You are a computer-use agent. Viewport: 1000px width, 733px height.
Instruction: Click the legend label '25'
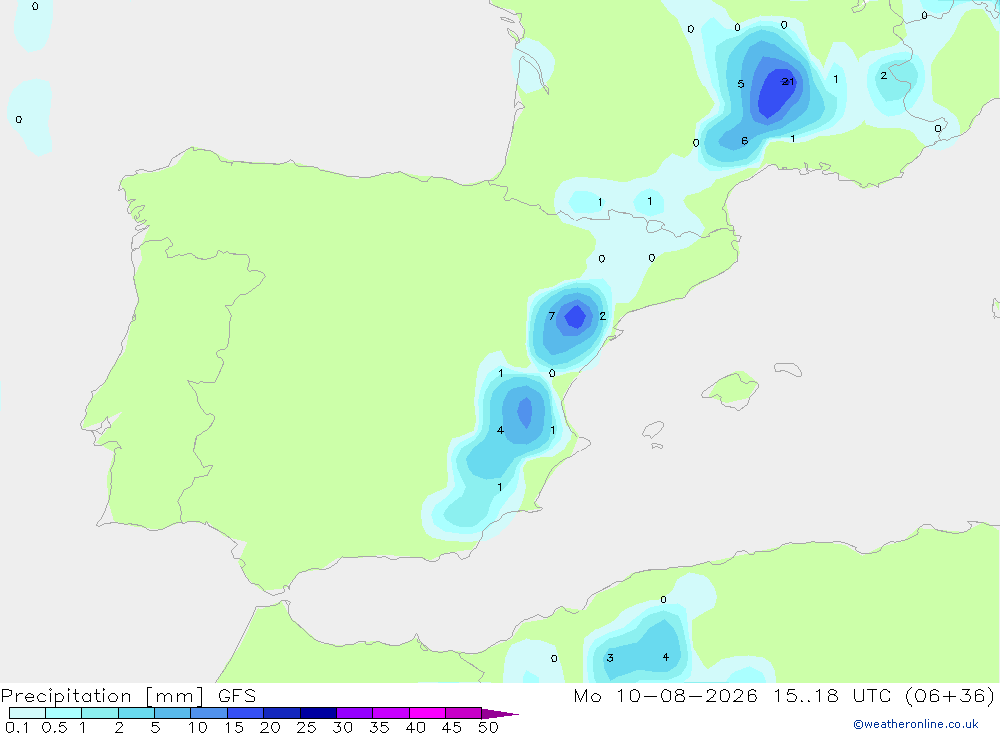[306, 727]
